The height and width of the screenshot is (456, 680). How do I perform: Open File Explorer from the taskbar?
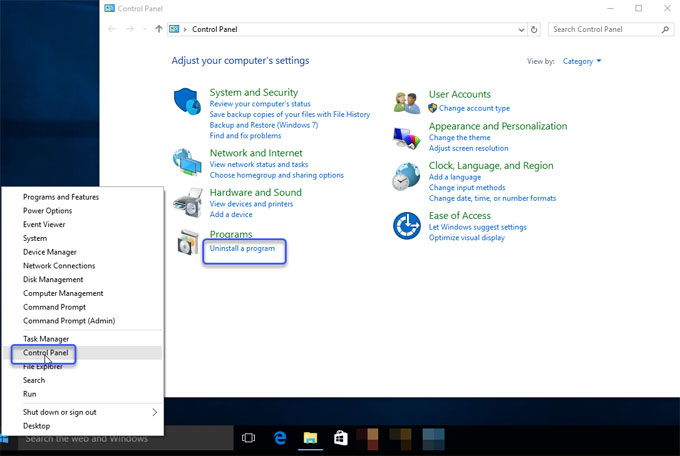[x=310, y=438]
